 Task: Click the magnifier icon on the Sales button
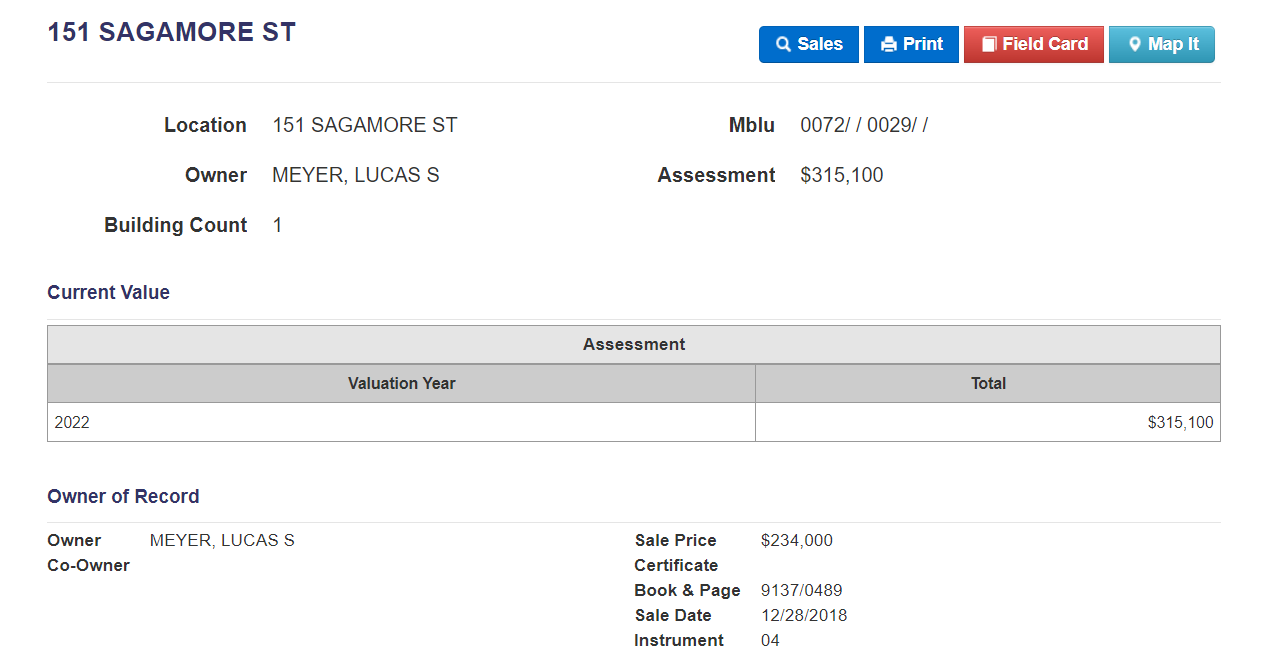tap(783, 45)
